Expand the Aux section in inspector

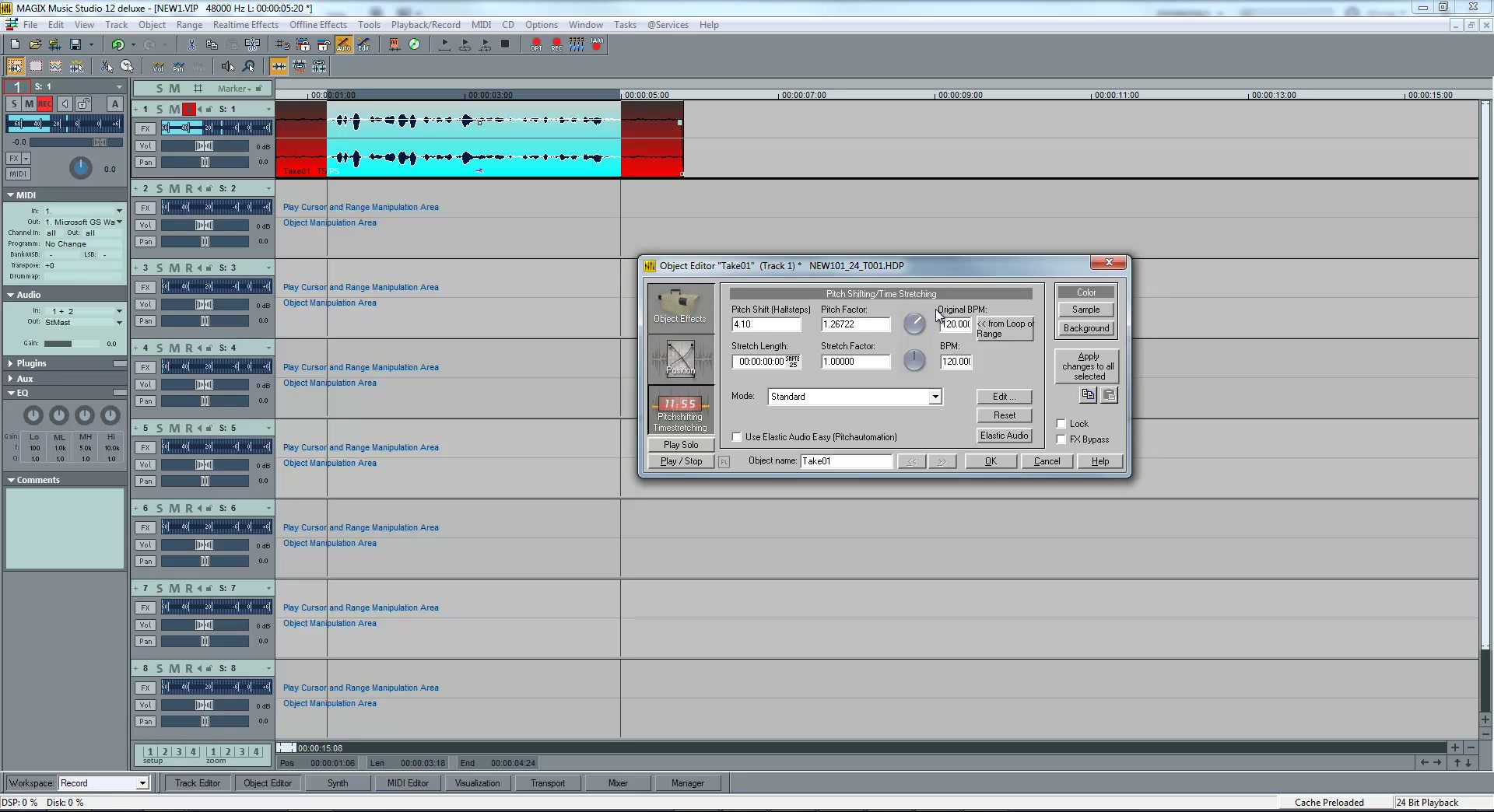pos(10,379)
